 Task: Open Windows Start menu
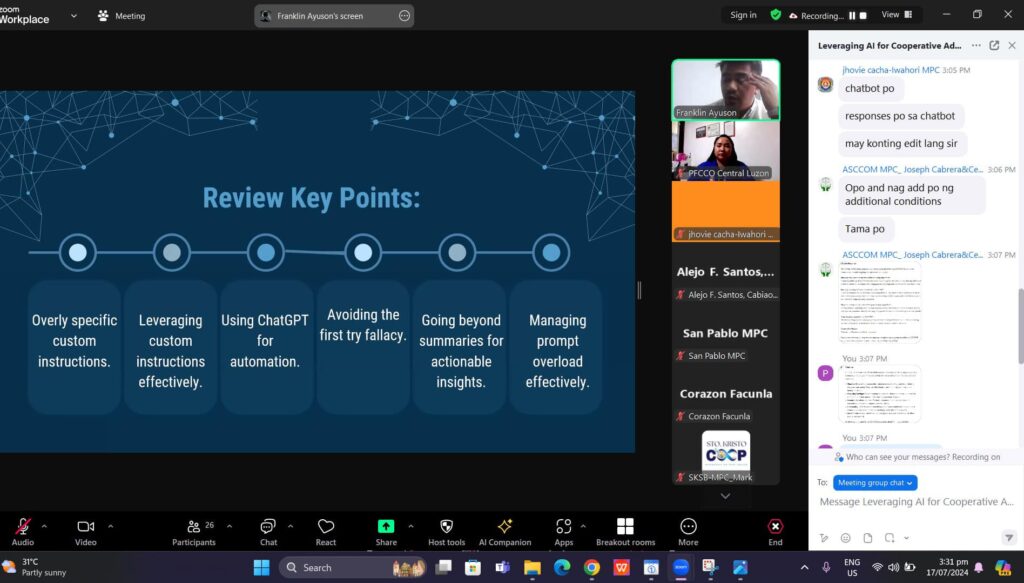[261, 567]
